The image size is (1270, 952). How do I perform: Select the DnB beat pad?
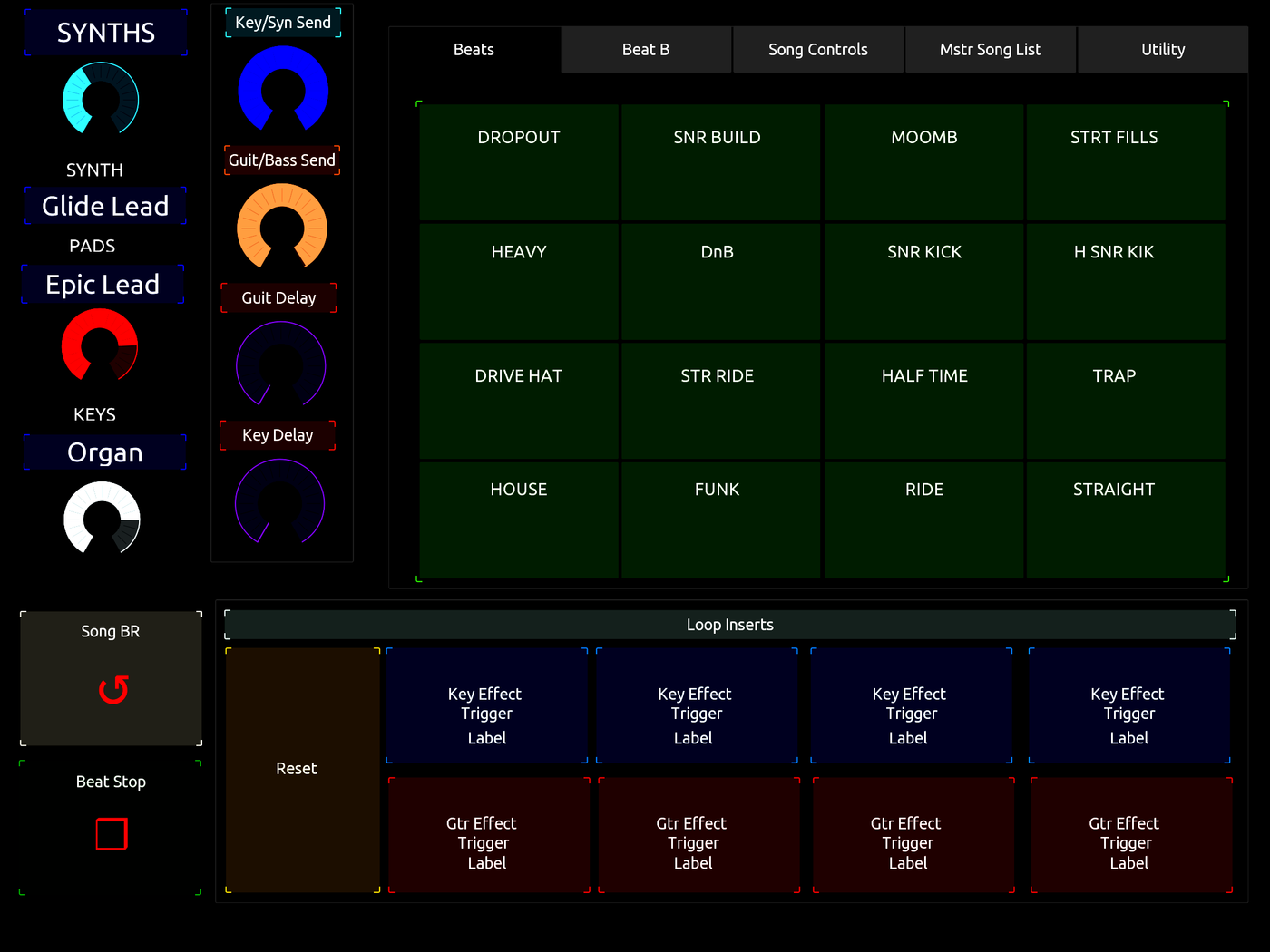(721, 281)
